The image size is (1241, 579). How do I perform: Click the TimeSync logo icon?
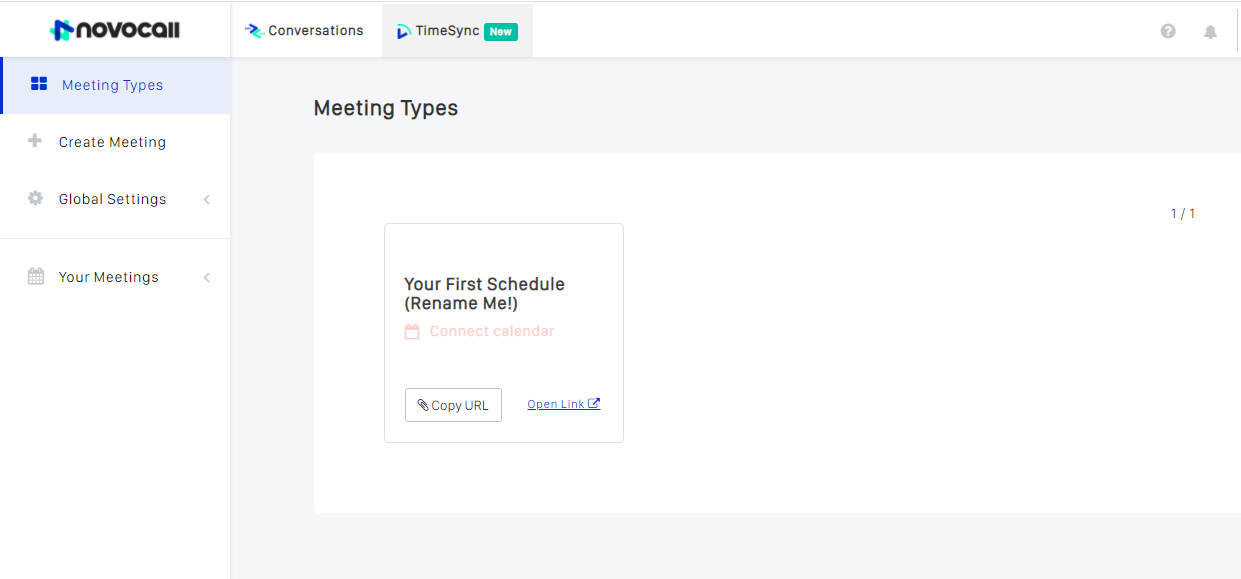pos(404,32)
